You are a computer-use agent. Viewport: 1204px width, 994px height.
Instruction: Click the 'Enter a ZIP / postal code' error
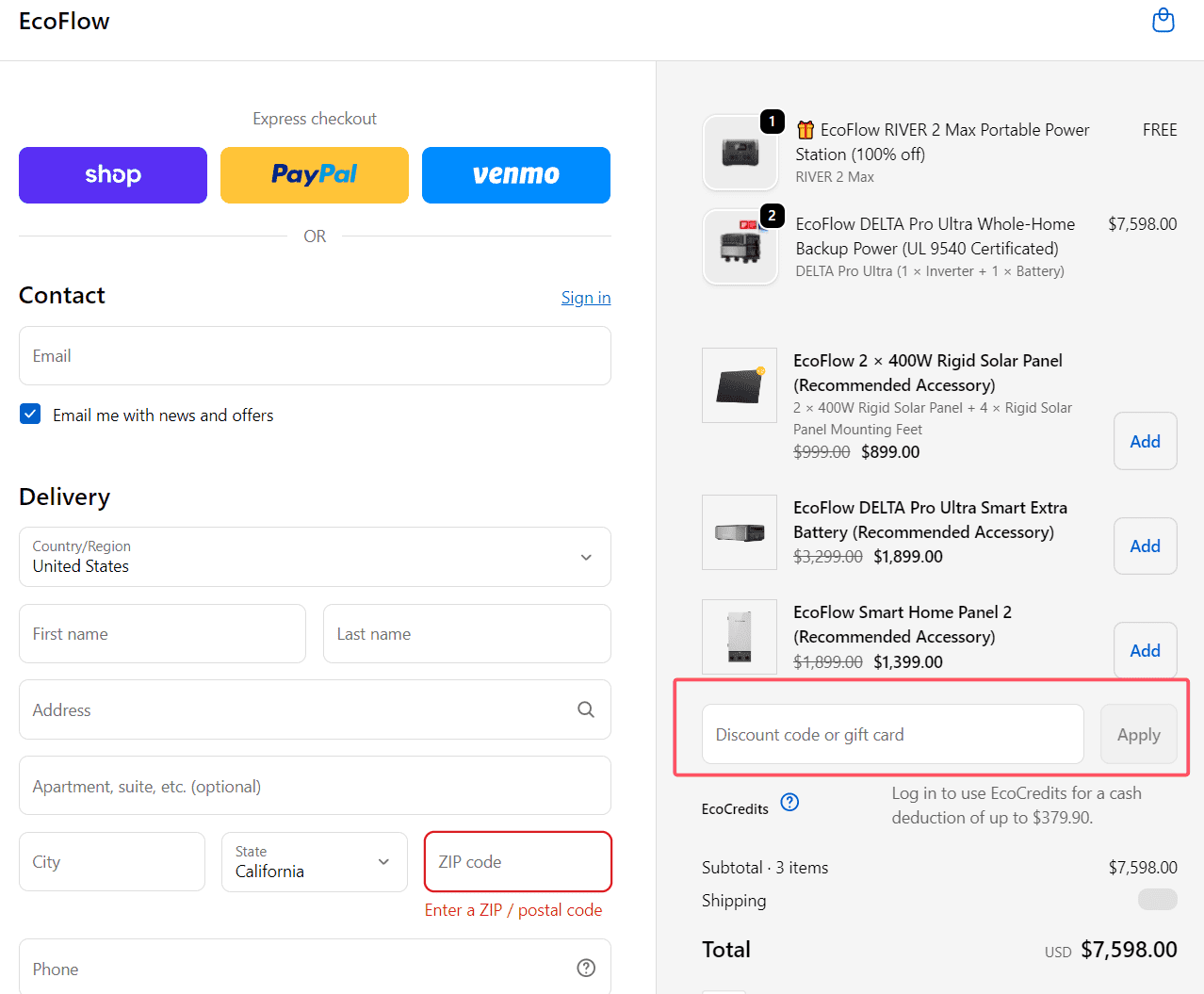point(513,910)
